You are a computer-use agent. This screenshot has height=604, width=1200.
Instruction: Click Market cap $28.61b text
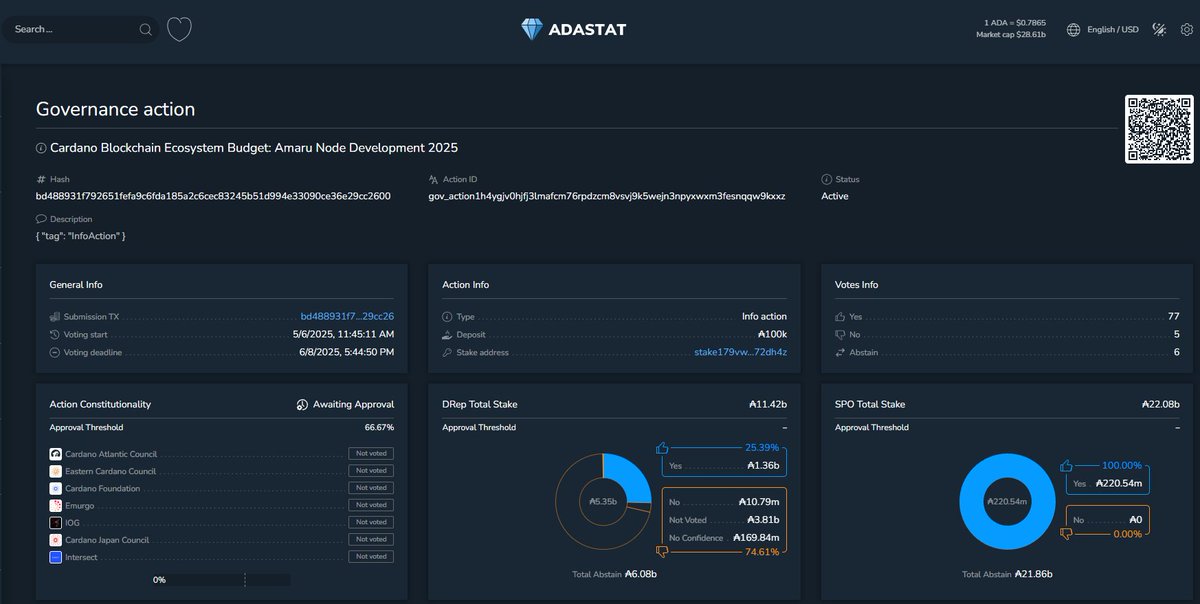pyautogui.click(x=1011, y=35)
